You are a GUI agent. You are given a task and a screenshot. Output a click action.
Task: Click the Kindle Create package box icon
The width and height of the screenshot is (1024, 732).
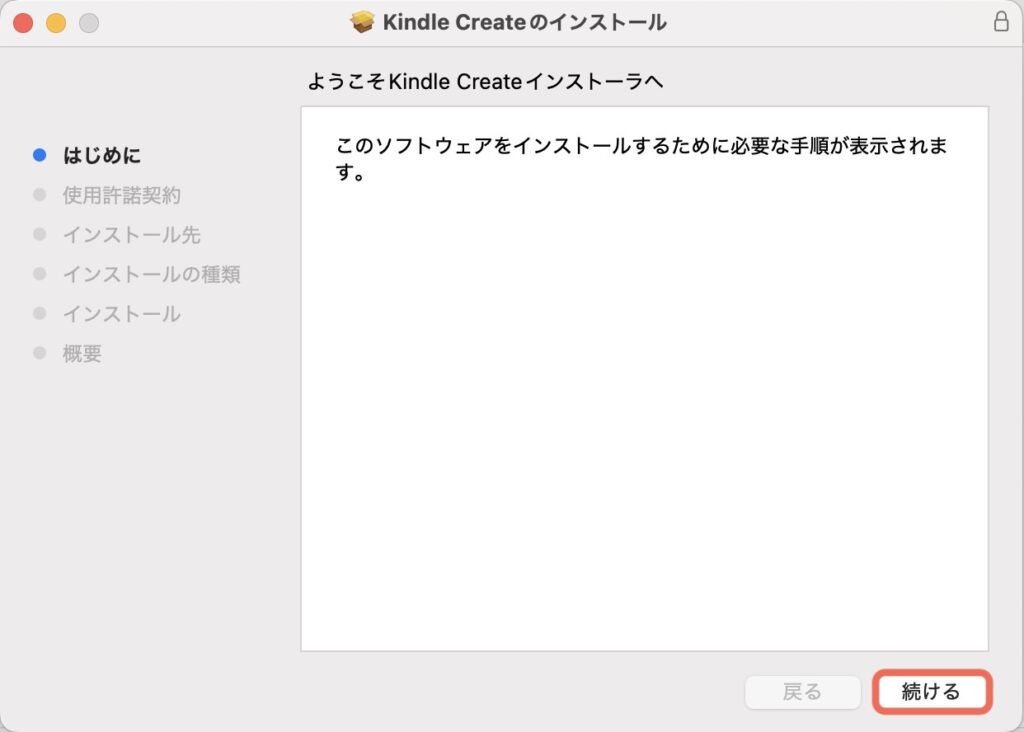(362, 22)
